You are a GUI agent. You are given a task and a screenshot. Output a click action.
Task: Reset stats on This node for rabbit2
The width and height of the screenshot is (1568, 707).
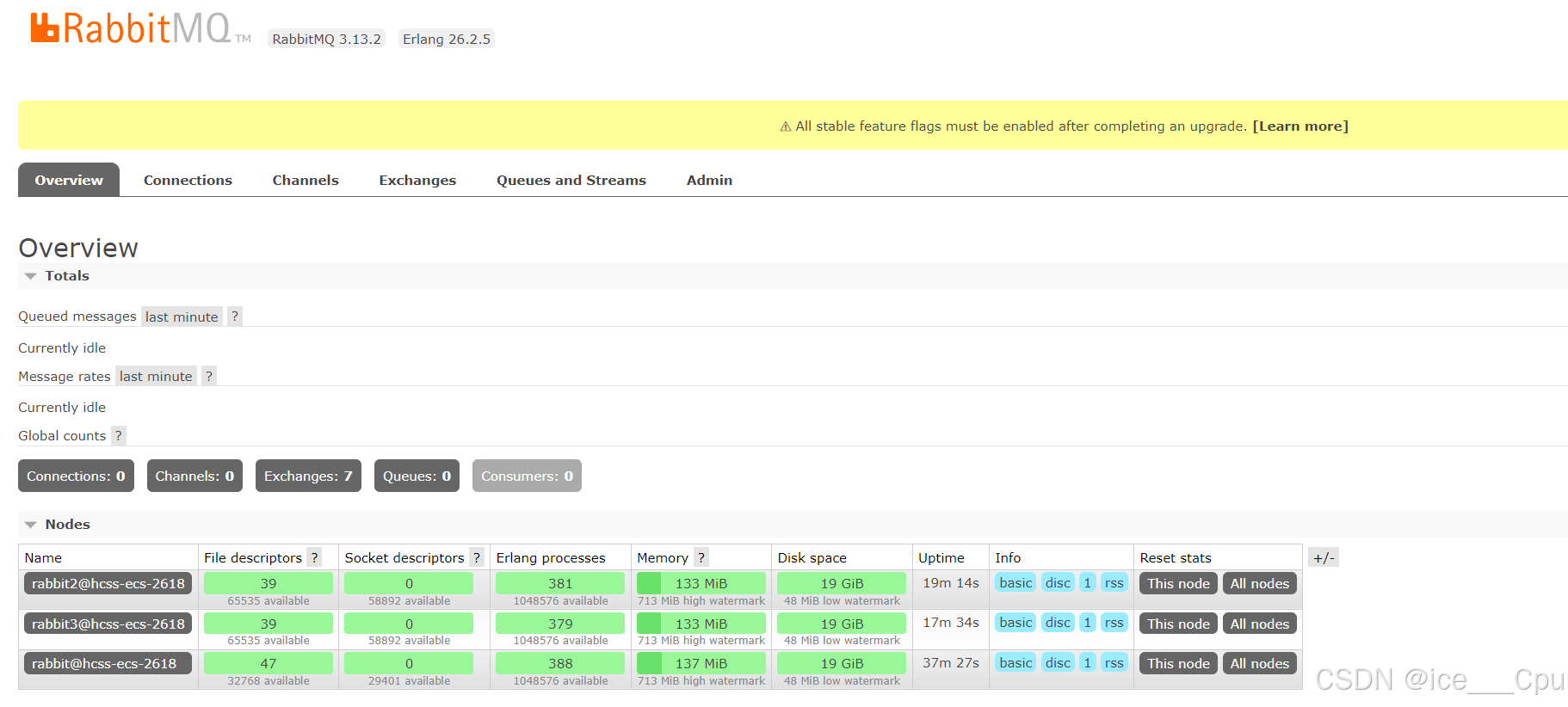(1178, 583)
